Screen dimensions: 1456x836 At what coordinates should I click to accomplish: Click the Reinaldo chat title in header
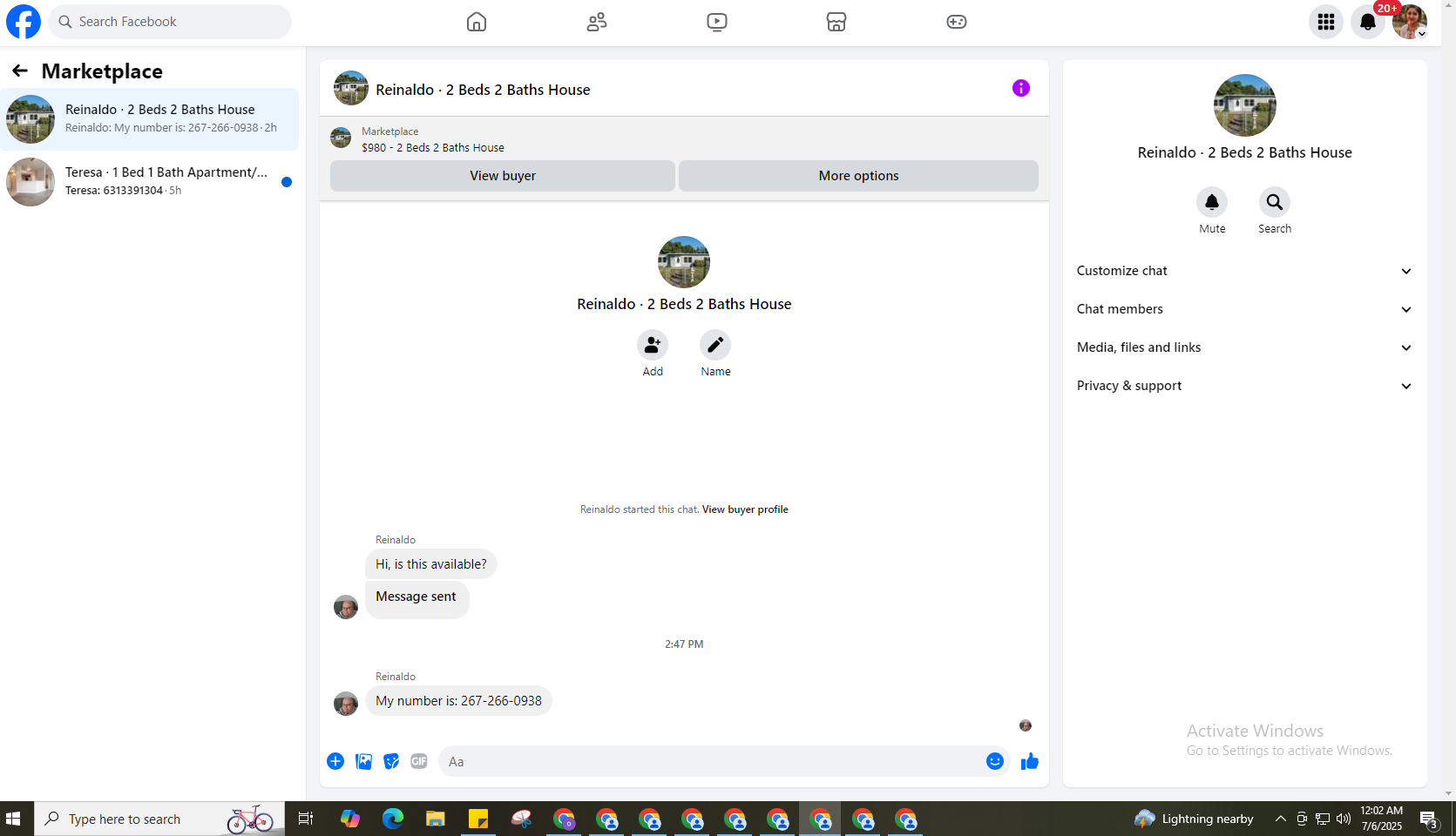(483, 90)
